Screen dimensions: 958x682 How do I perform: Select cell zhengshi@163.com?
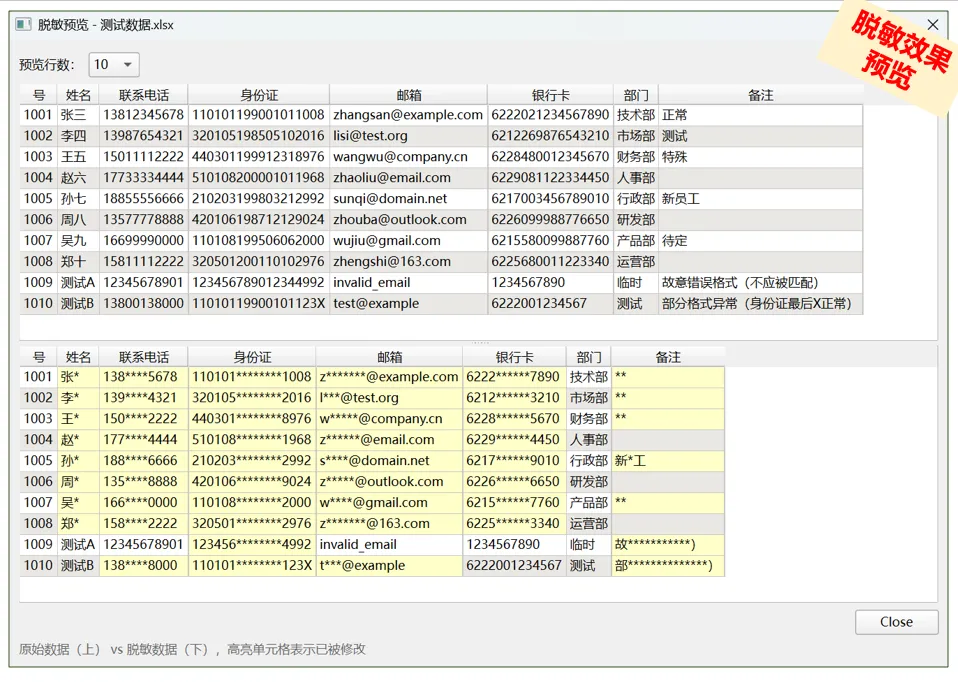[x=408, y=262]
